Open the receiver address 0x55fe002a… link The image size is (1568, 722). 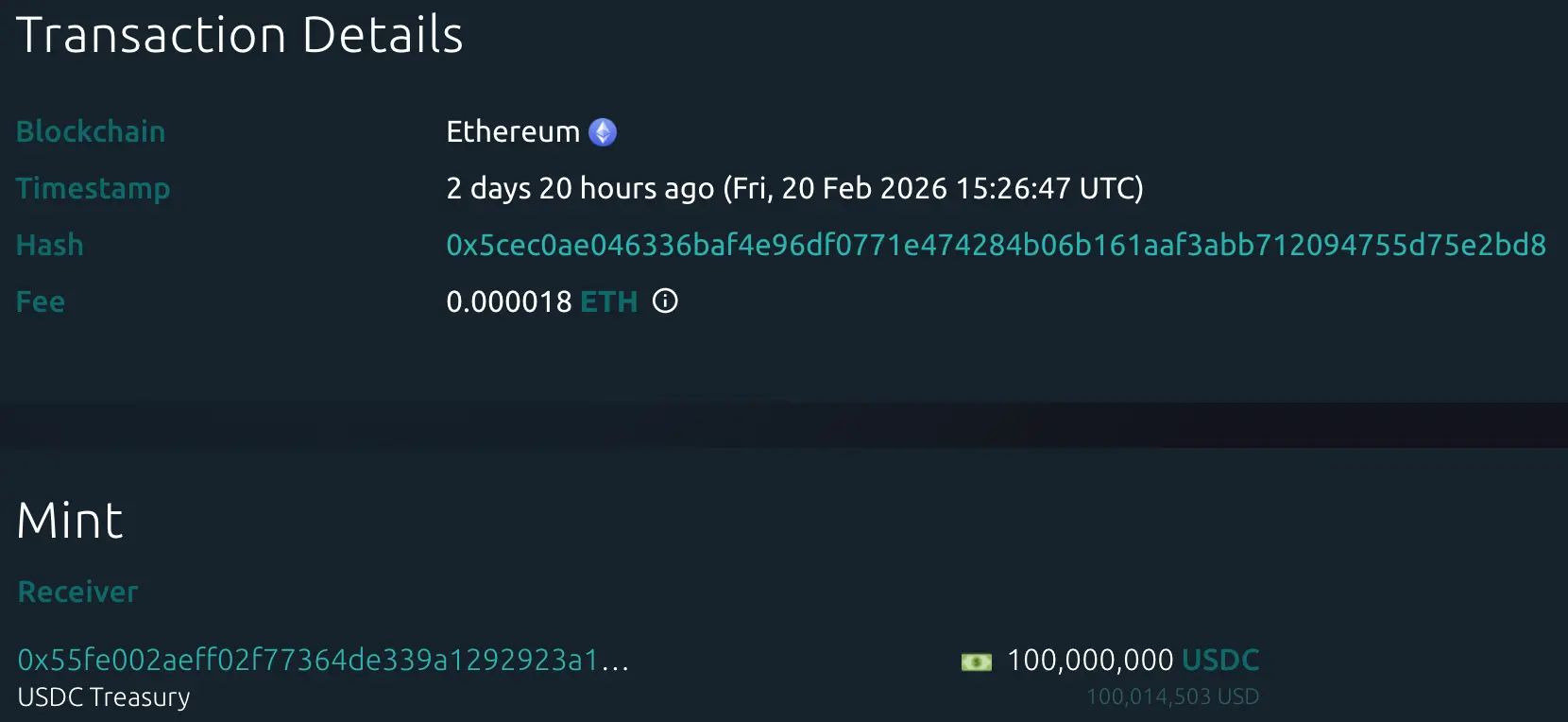click(323, 660)
